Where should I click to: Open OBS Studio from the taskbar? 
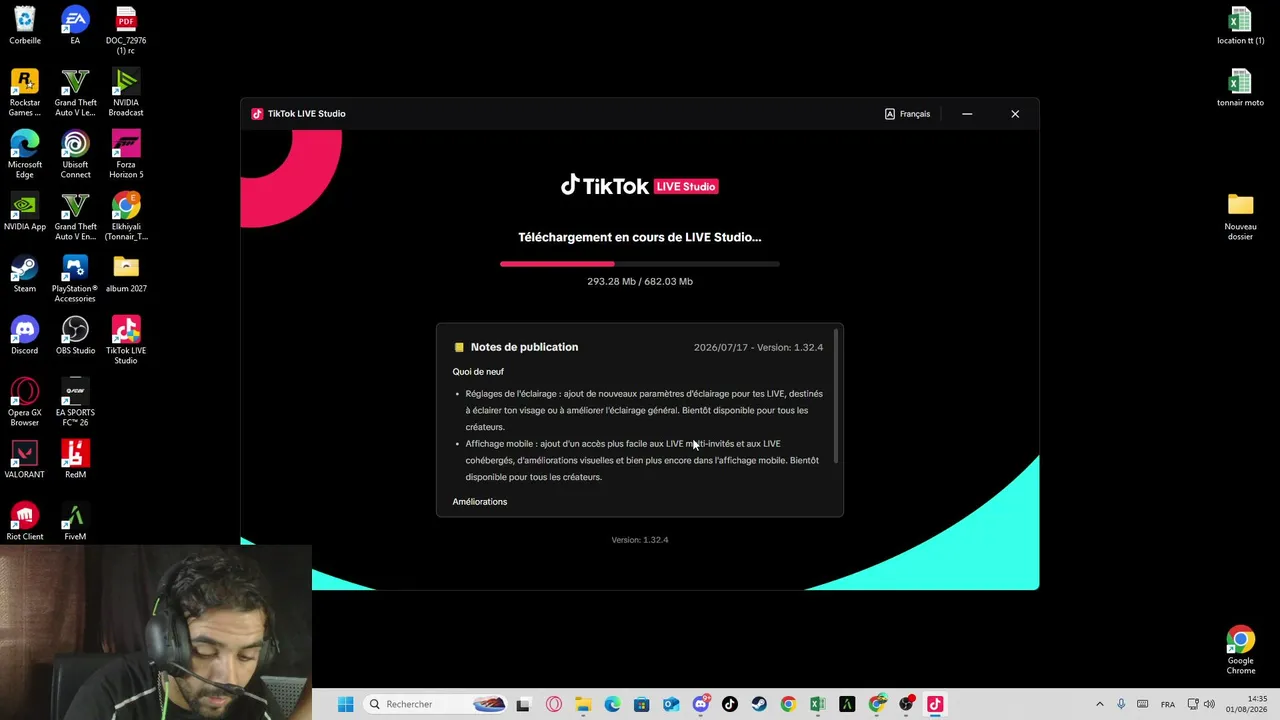(906, 704)
